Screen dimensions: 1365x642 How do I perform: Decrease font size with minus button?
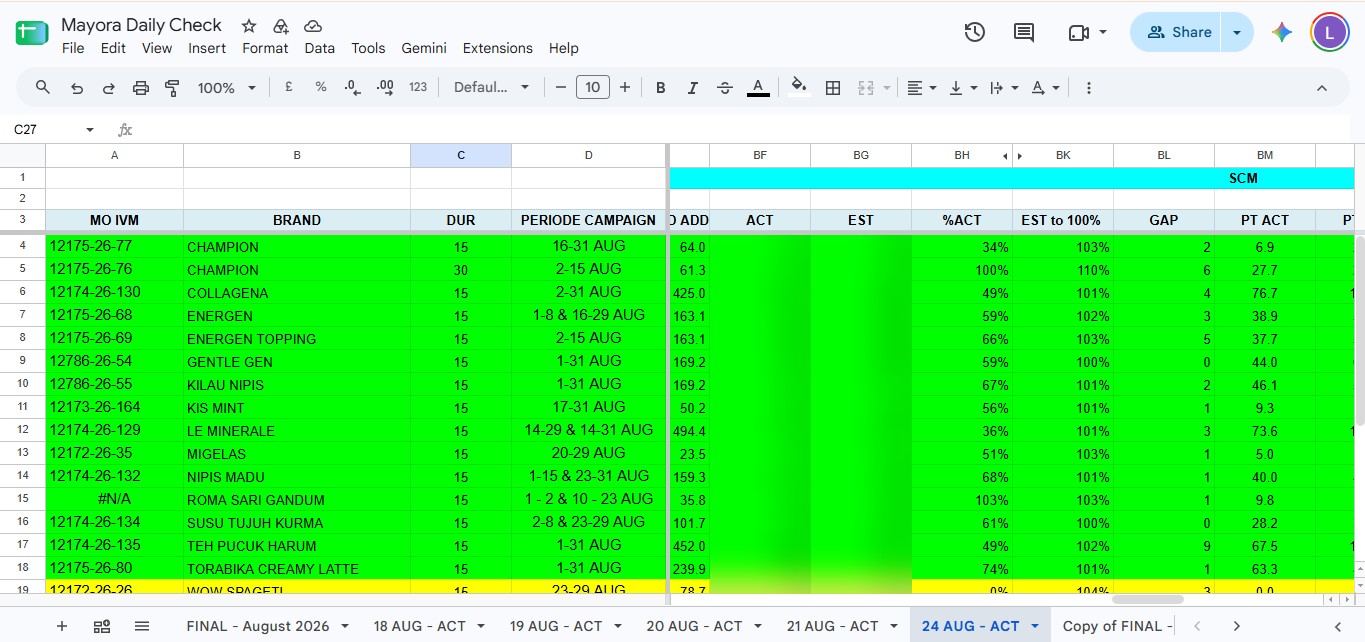pyautogui.click(x=561, y=88)
